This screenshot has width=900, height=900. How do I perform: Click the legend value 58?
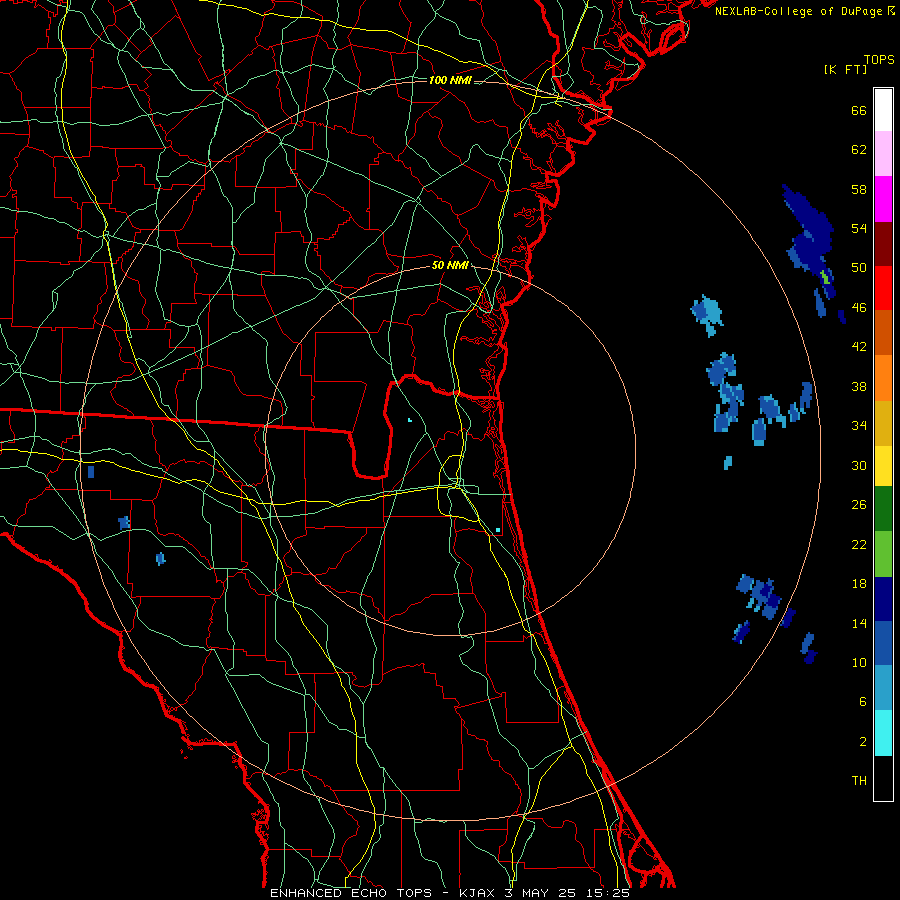[859, 189]
